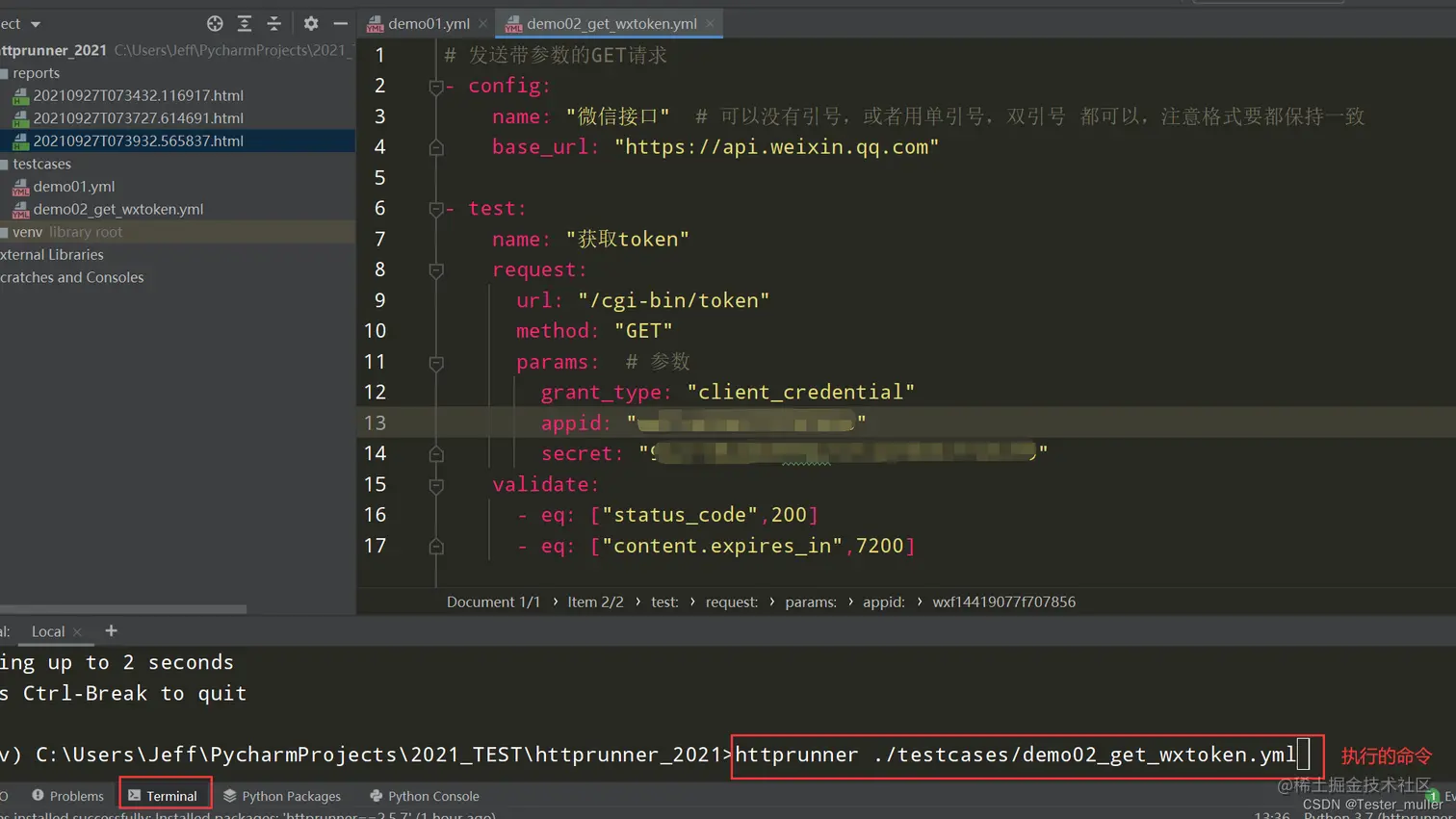
Task: Collapse the params block fold on line 11
Action: coord(436,363)
